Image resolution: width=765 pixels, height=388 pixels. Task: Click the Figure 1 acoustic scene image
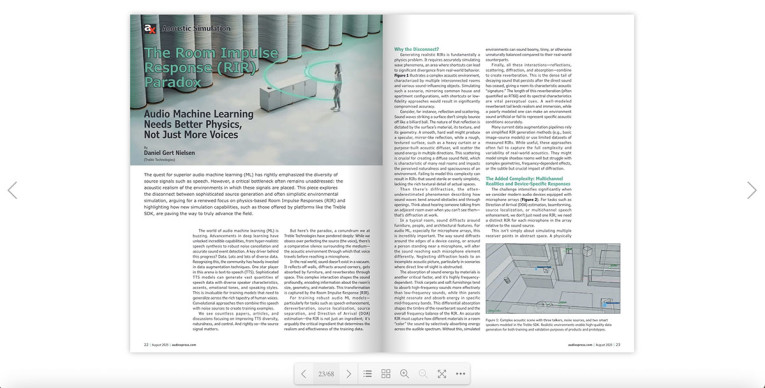(x=553, y=279)
